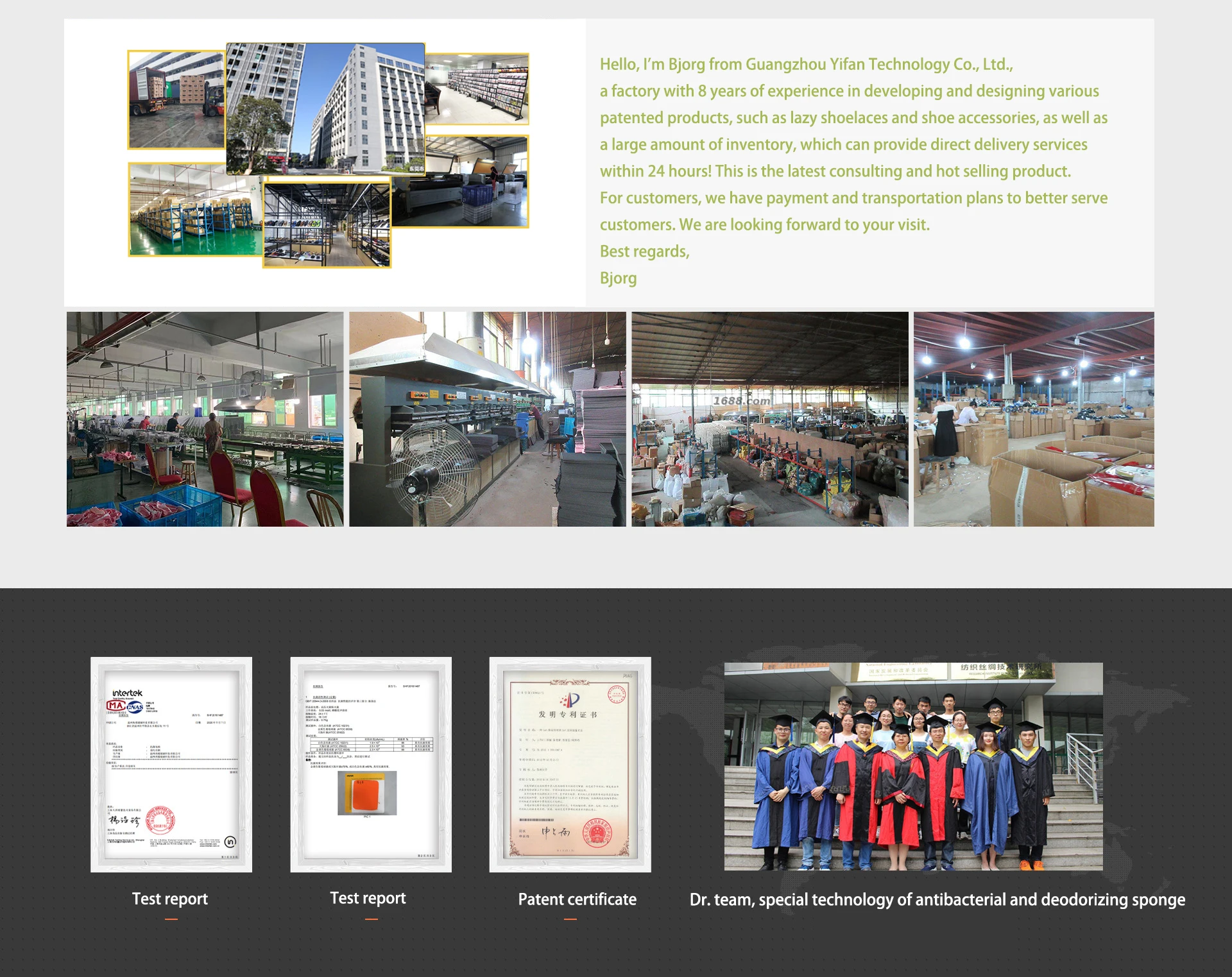This screenshot has width=1232, height=977.
Task: Click the first 'Test report' caption
Action: point(170,899)
